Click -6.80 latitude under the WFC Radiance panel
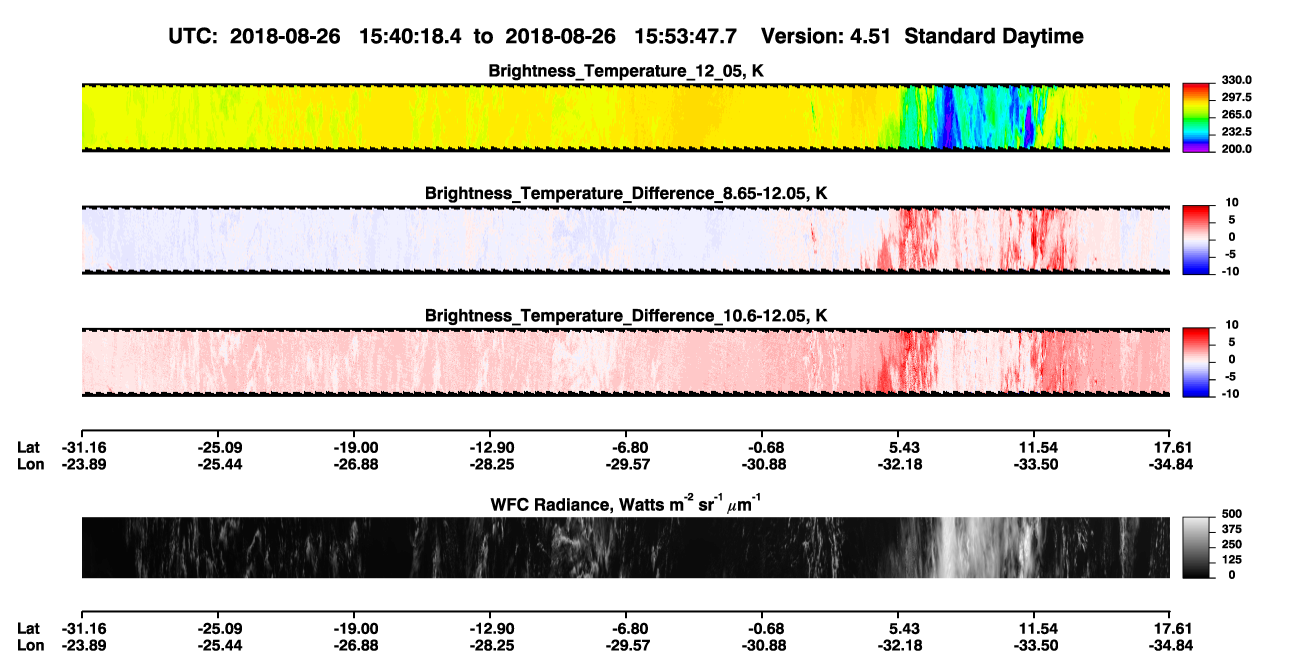 pyautogui.click(x=626, y=628)
